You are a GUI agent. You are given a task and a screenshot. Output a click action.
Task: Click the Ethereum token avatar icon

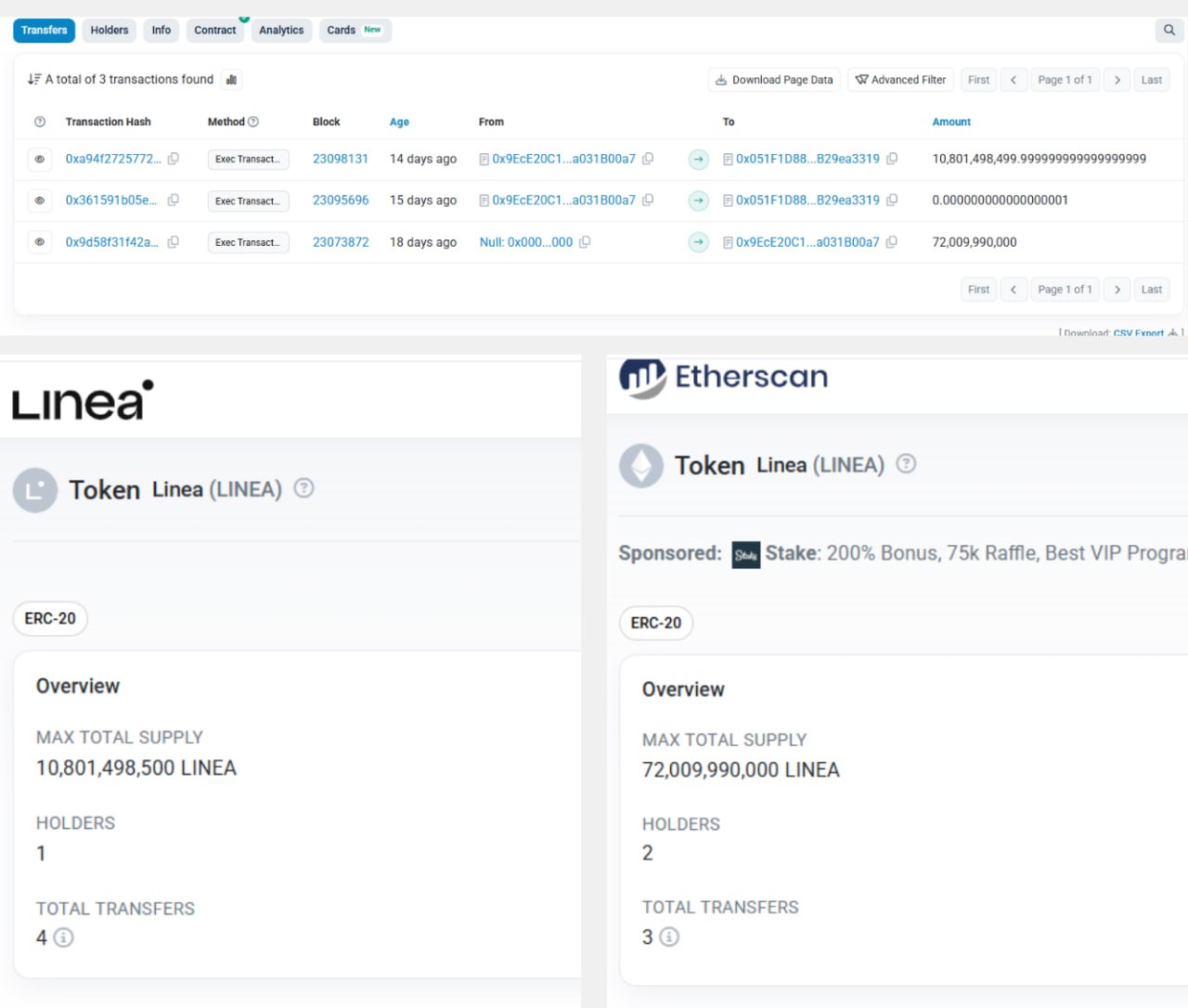click(641, 466)
